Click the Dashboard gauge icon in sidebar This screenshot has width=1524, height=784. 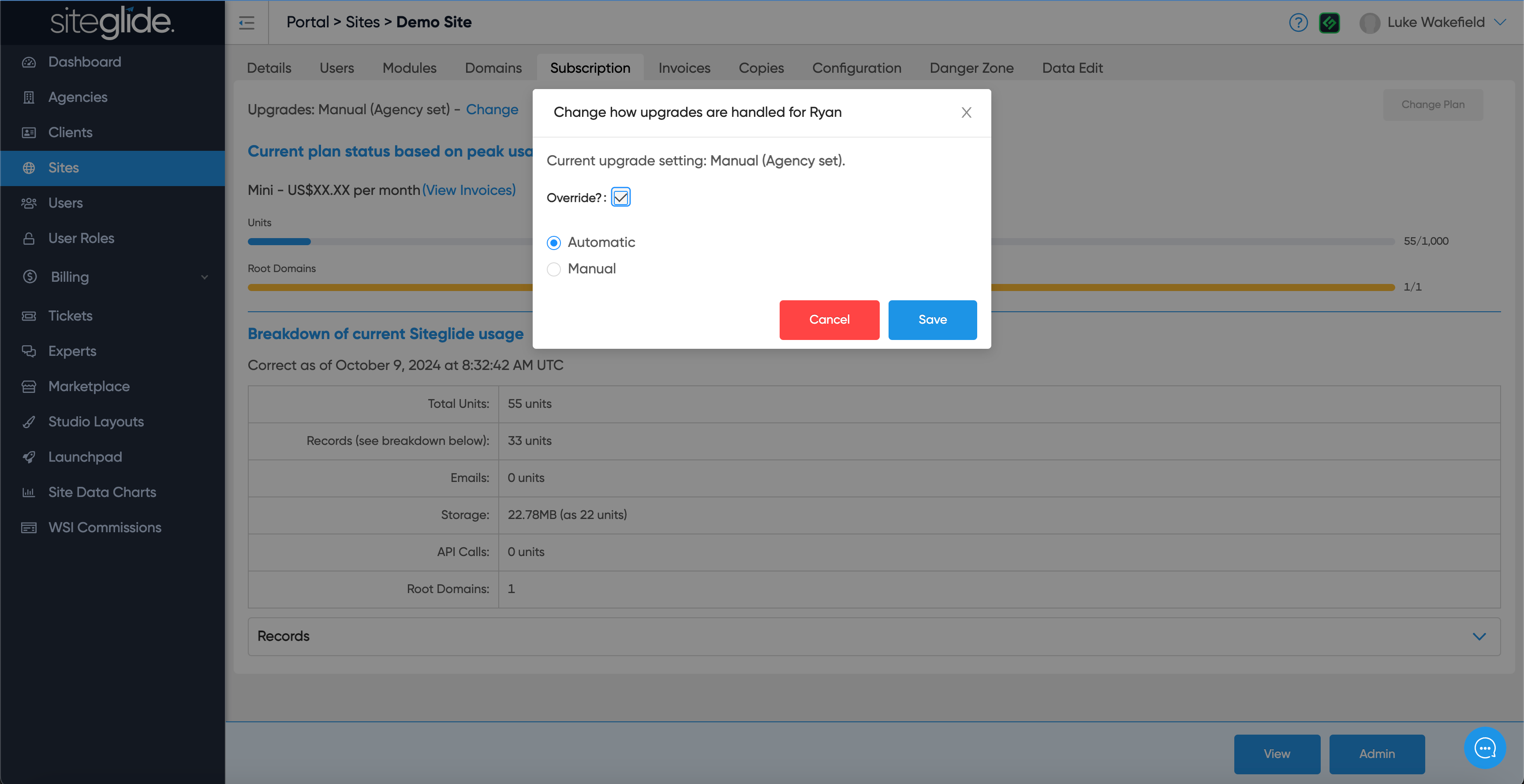[28, 62]
